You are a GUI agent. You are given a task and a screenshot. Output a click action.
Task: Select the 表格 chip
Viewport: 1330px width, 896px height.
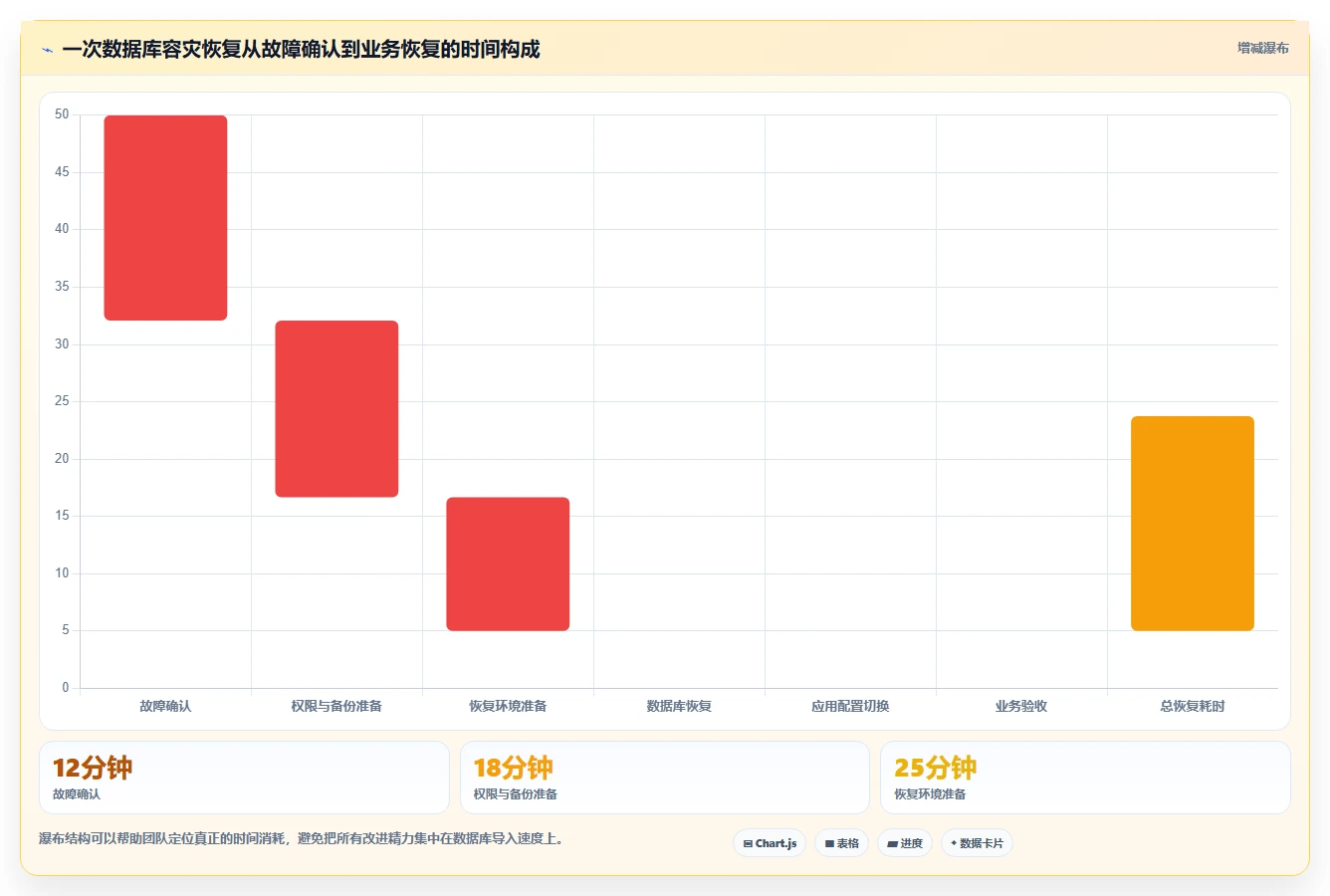[x=841, y=843]
